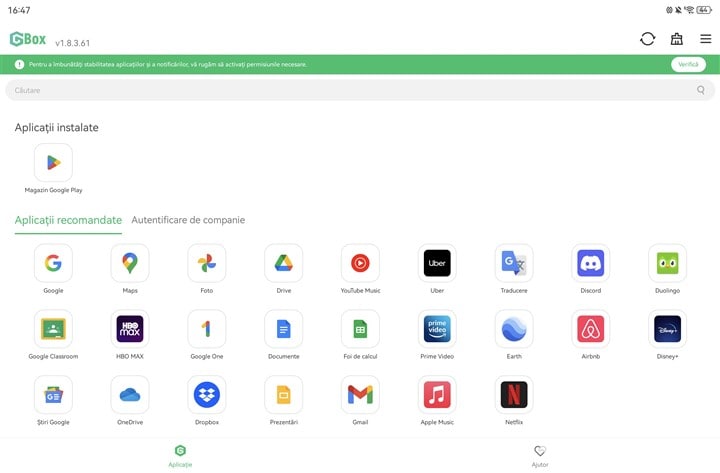Launch the Dropbox app icon
Image resolution: width=720 pixels, height=473 pixels.
[x=207, y=394]
